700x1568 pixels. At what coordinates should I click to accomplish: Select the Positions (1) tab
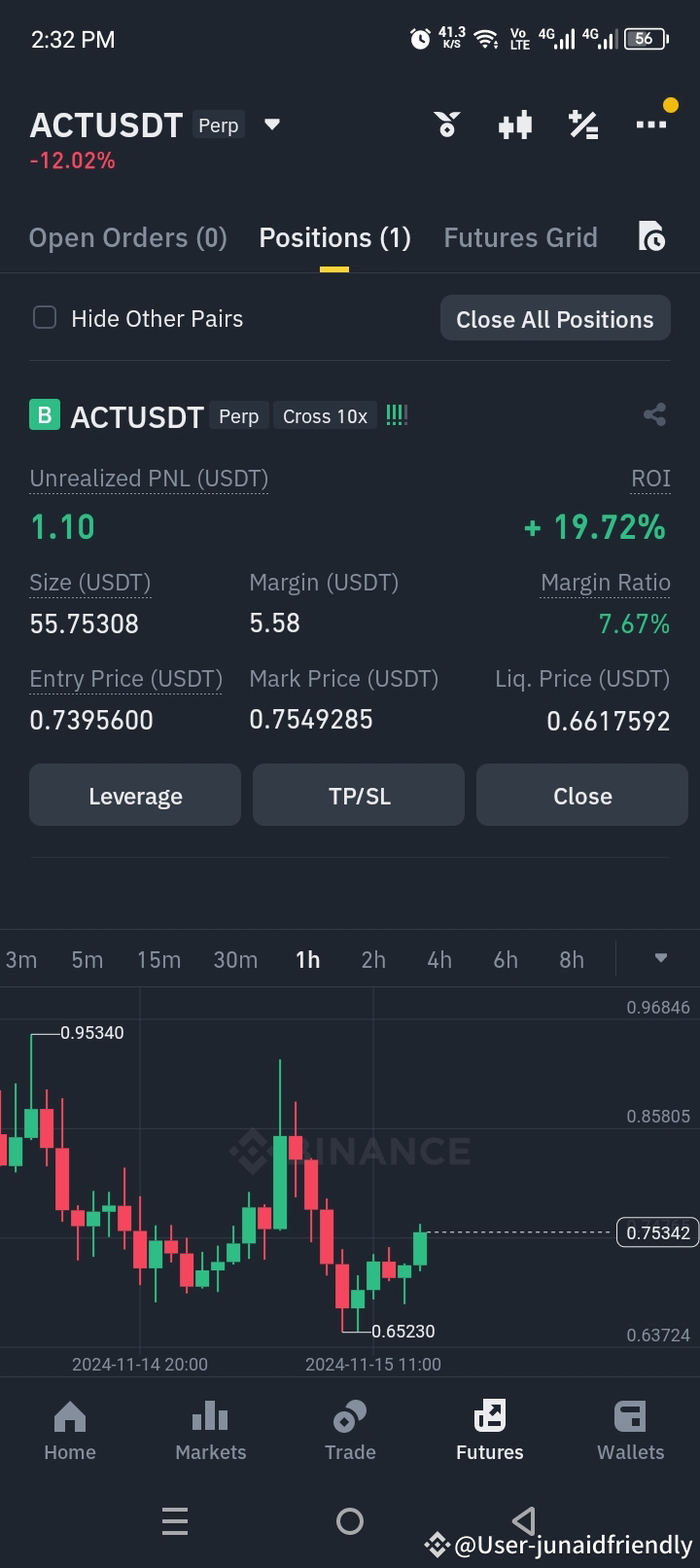334,238
